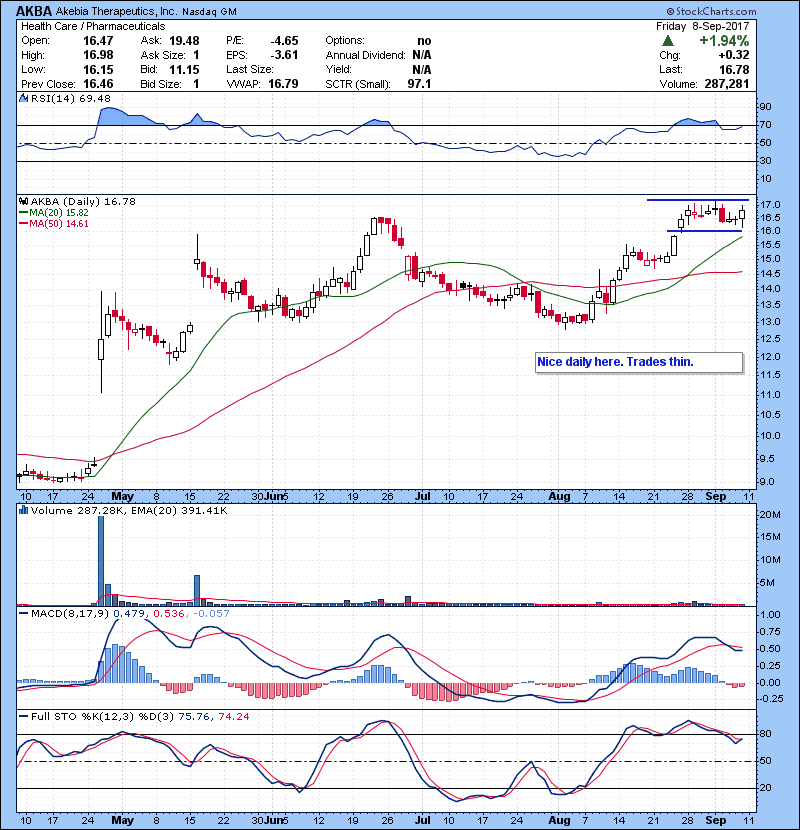The image size is (800, 830).
Task: Click the lower blue support line near 16.0
Action: pos(704,231)
